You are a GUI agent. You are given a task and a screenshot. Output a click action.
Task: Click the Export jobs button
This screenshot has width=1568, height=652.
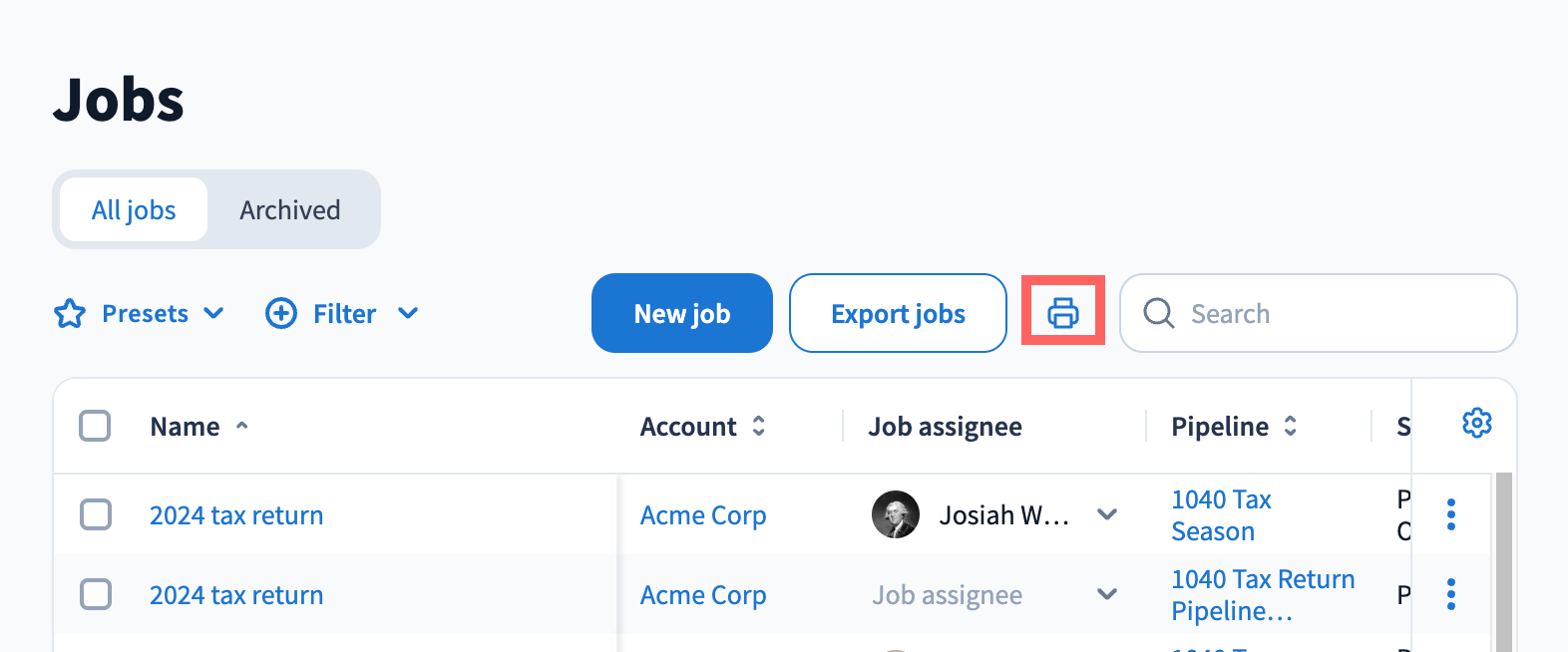[x=898, y=313]
